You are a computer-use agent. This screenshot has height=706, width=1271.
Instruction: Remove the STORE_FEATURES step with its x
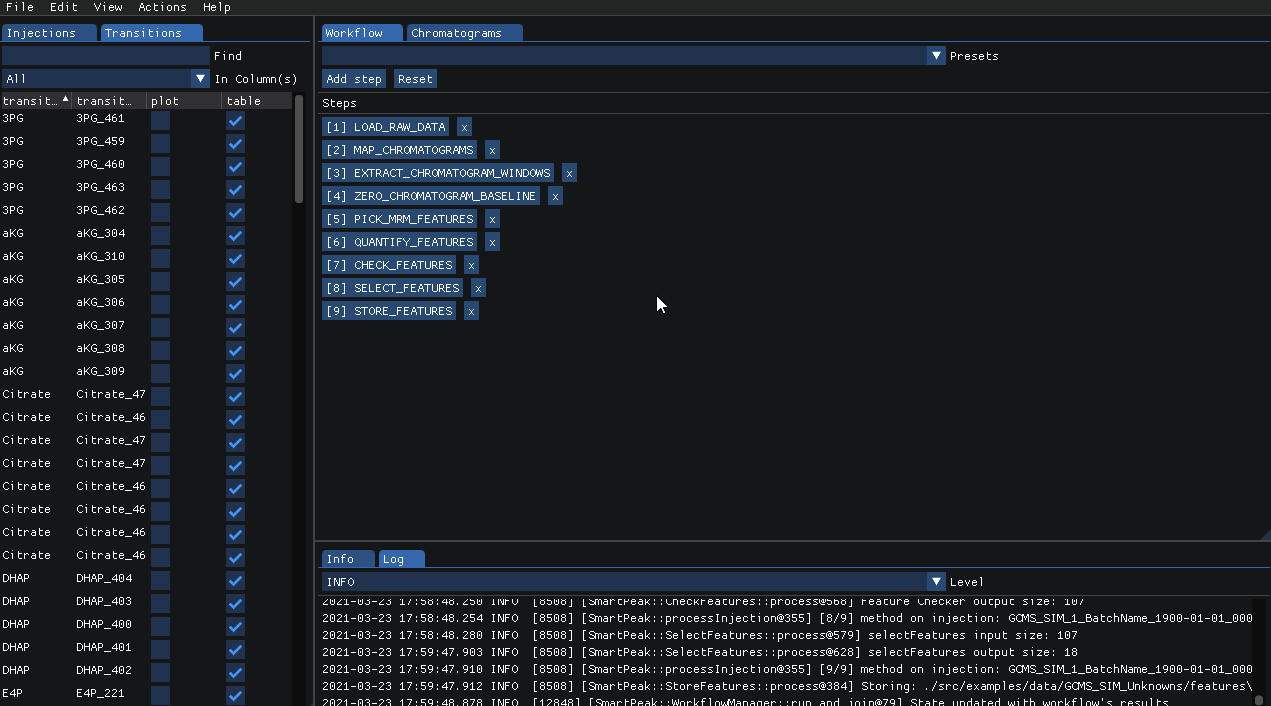tap(471, 311)
